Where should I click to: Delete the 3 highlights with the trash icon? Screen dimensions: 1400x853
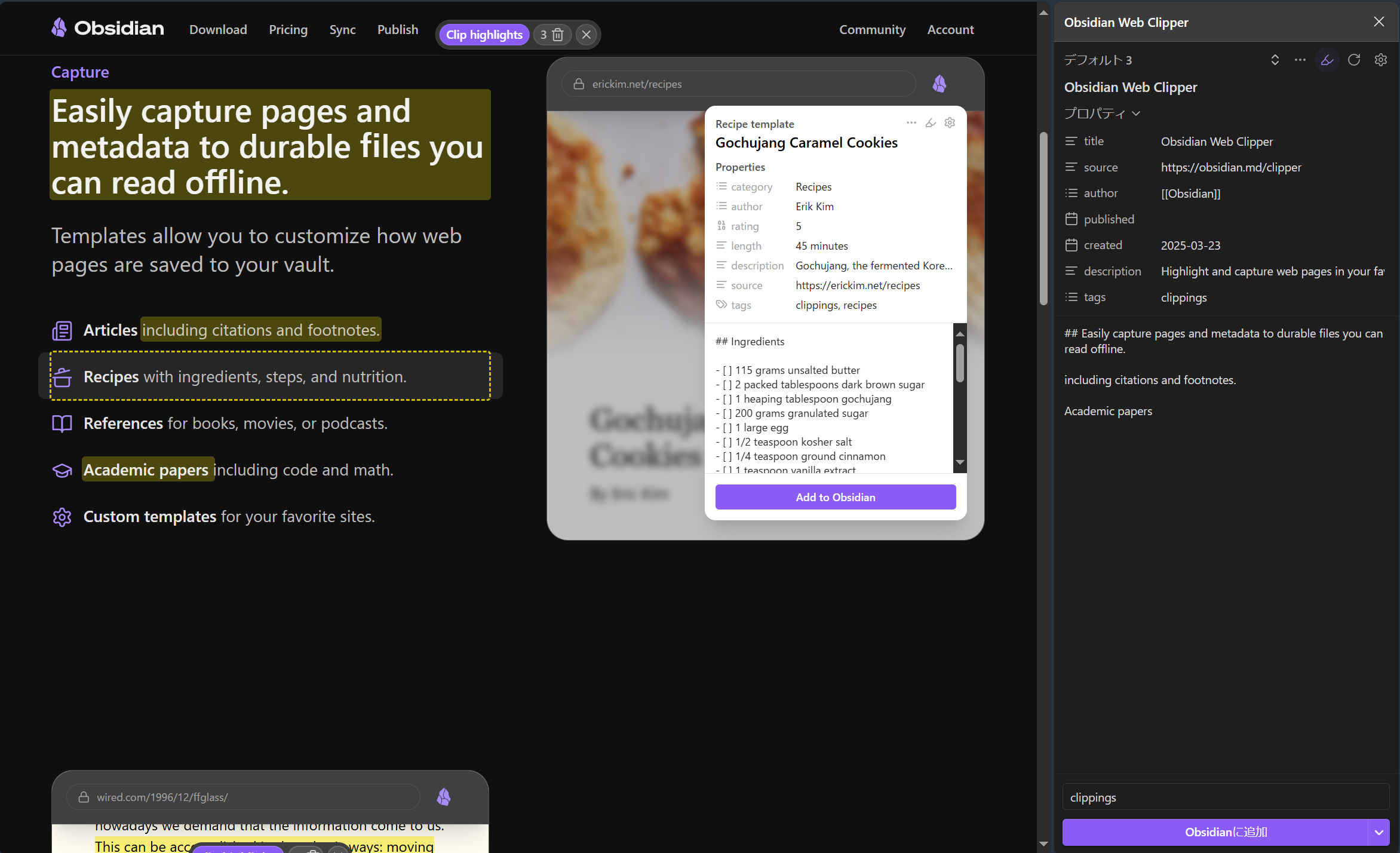[x=552, y=35]
